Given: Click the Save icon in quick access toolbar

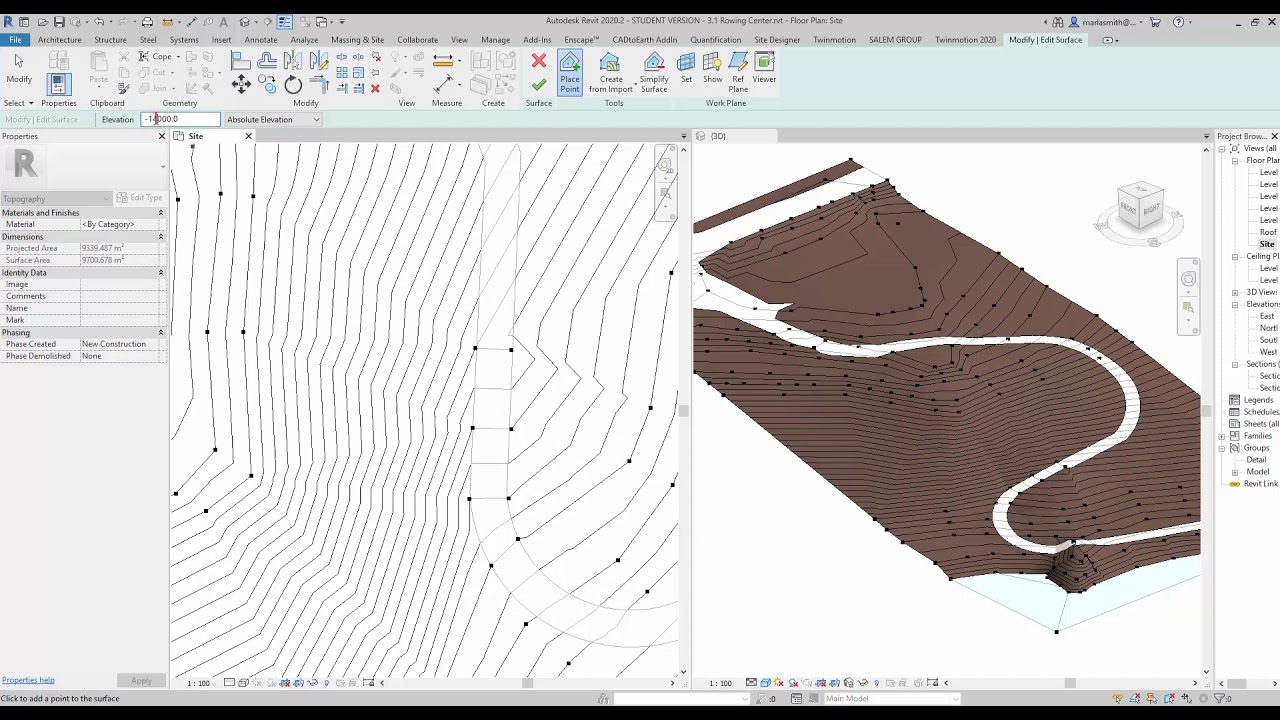Looking at the screenshot, I should [x=59, y=22].
